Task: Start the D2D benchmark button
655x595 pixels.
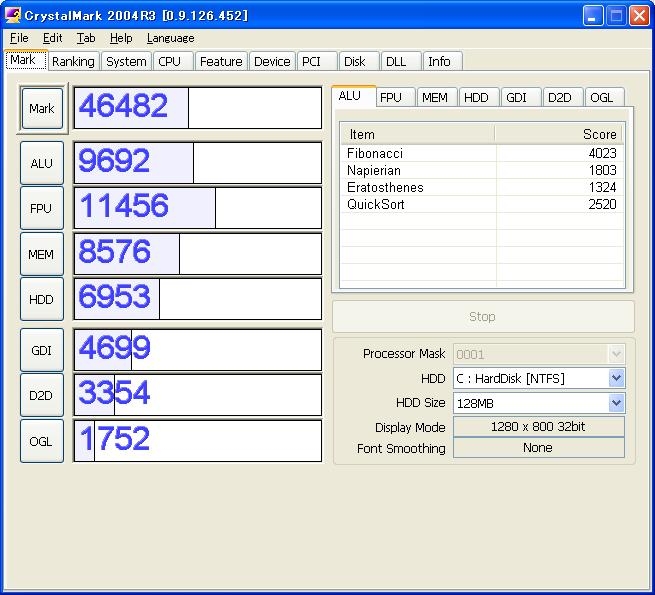Action: [x=41, y=395]
